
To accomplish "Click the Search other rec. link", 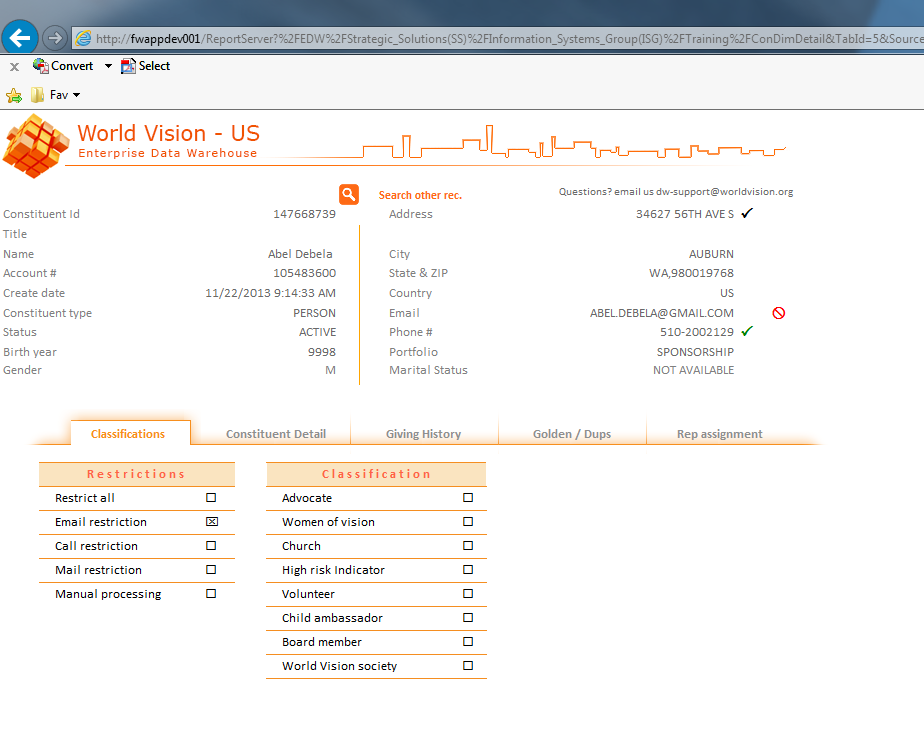I will click(x=420, y=195).
